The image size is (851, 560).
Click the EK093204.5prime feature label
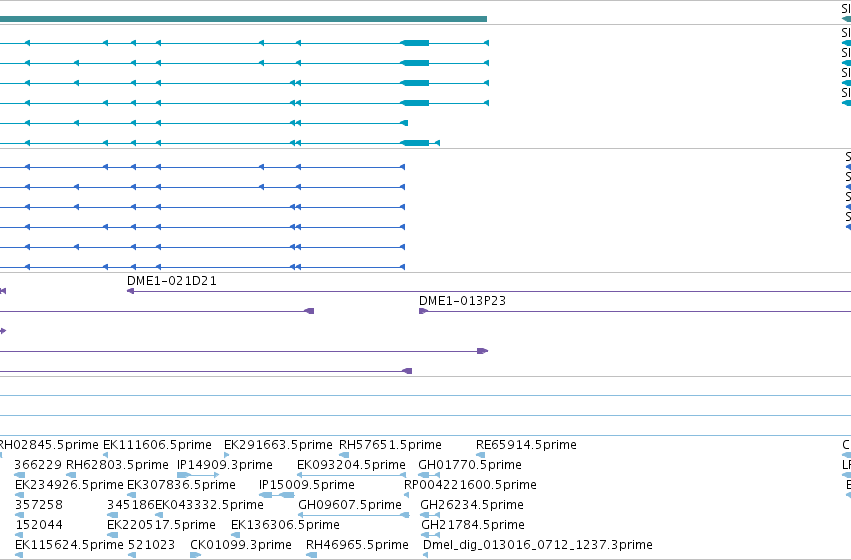pyautogui.click(x=351, y=465)
